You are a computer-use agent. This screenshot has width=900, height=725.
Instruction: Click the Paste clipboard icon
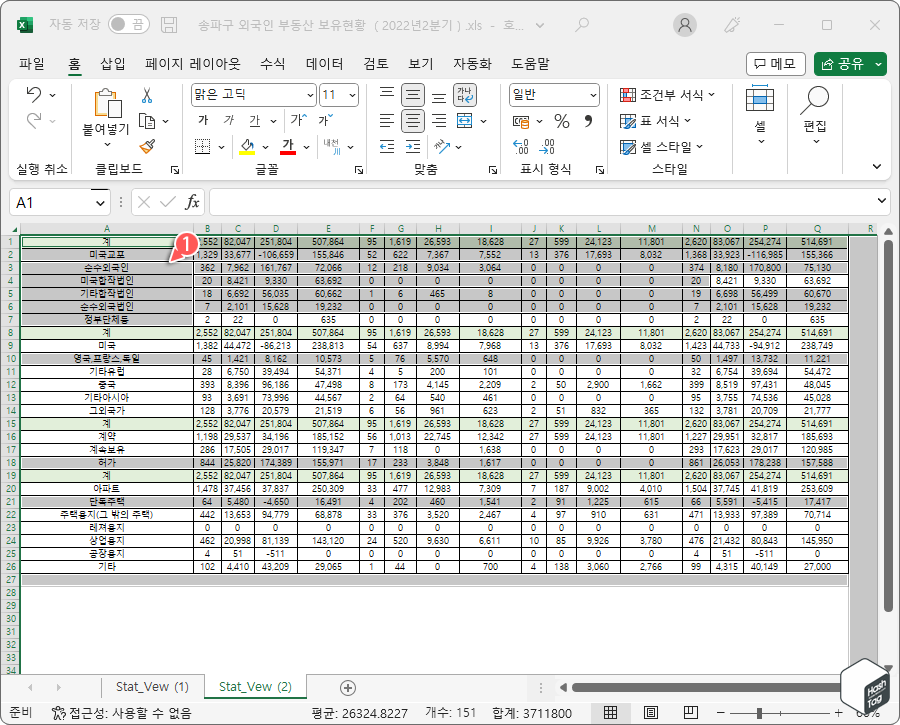(107, 103)
